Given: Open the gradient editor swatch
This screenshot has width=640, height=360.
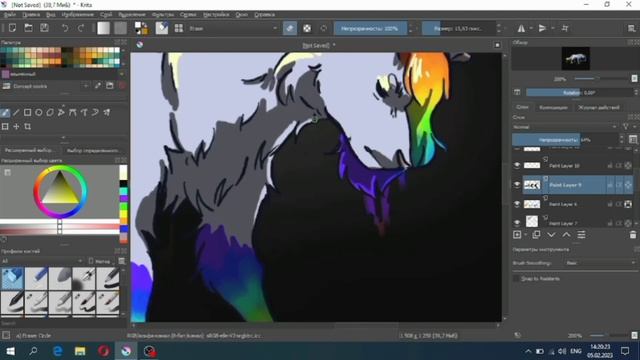Looking at the screenshot, I should click(104, 28).
